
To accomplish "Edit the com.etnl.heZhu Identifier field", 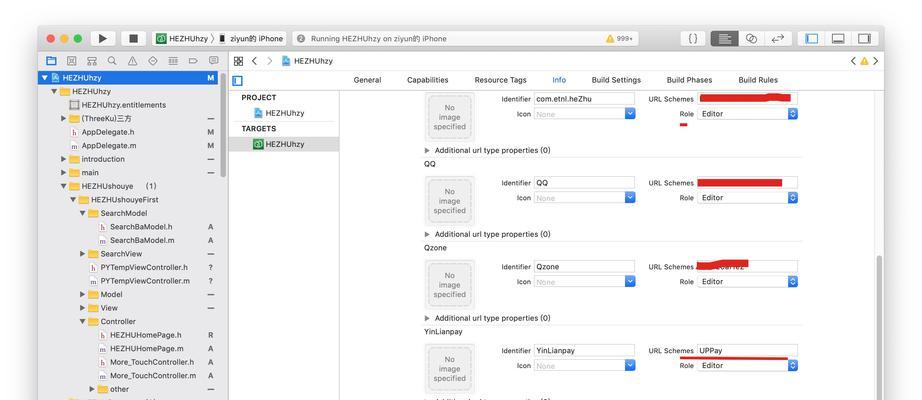I will [584, 99].
